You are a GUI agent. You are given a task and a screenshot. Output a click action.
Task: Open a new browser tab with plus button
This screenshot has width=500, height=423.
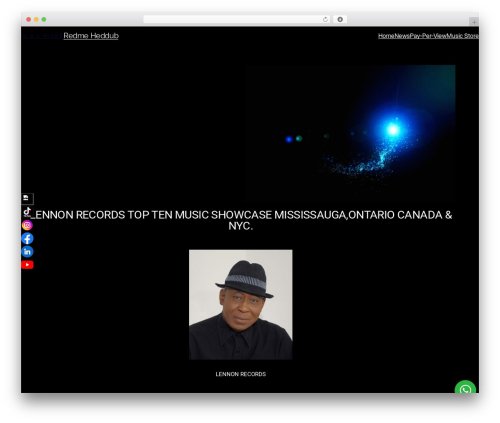tap(474, 22)
